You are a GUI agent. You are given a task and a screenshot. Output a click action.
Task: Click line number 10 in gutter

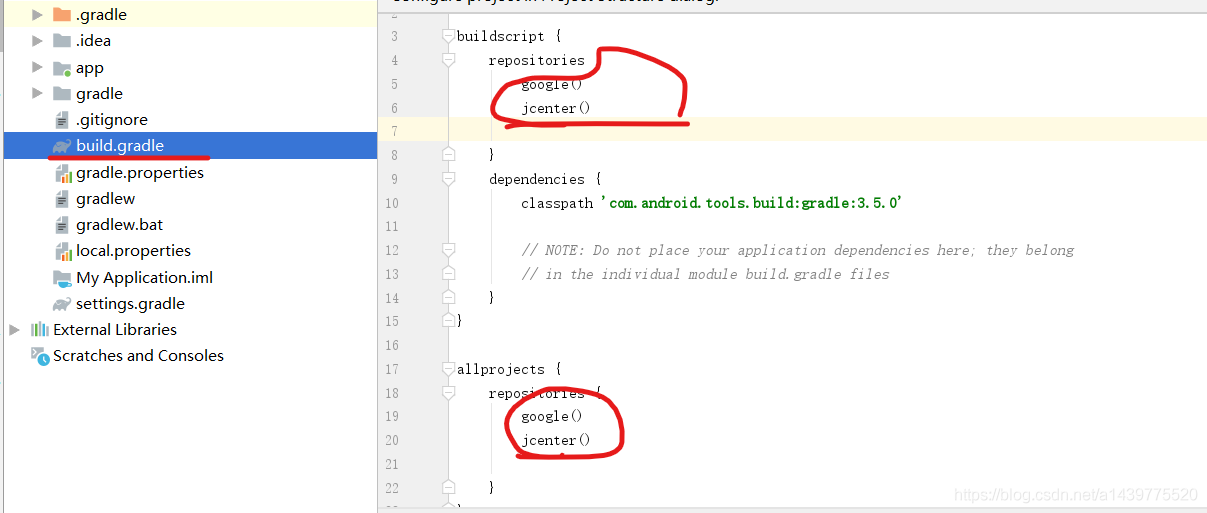tap(390, 203)
